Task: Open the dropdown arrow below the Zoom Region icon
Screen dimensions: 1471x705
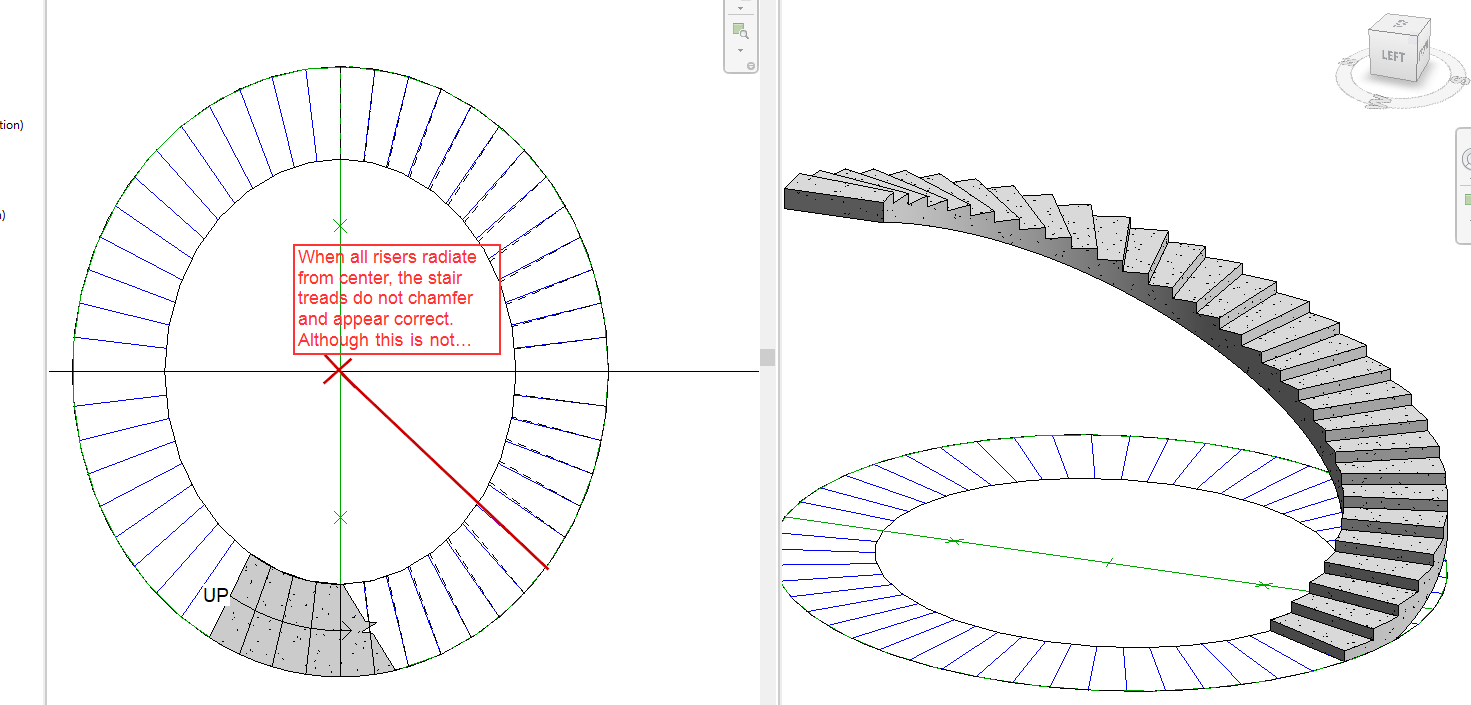Action: (x=740, y=48)
